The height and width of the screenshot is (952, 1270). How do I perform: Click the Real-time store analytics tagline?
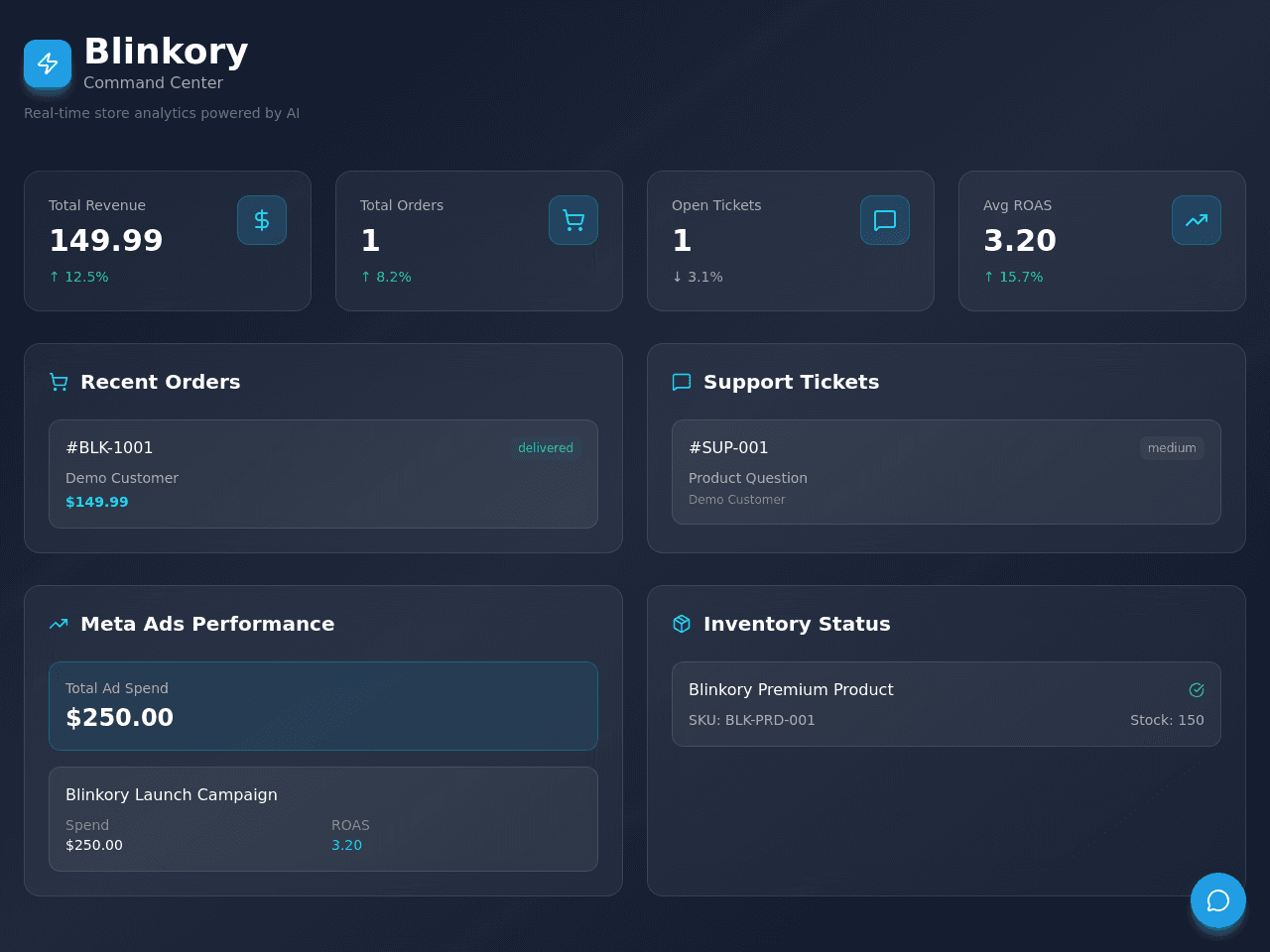coord(162,113)
